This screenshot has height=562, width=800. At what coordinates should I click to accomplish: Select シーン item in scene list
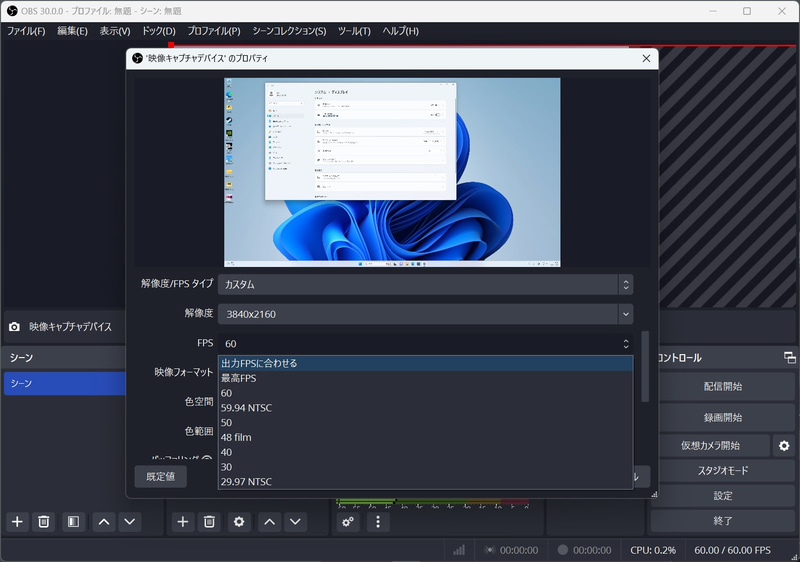click(x=65, y=384)
